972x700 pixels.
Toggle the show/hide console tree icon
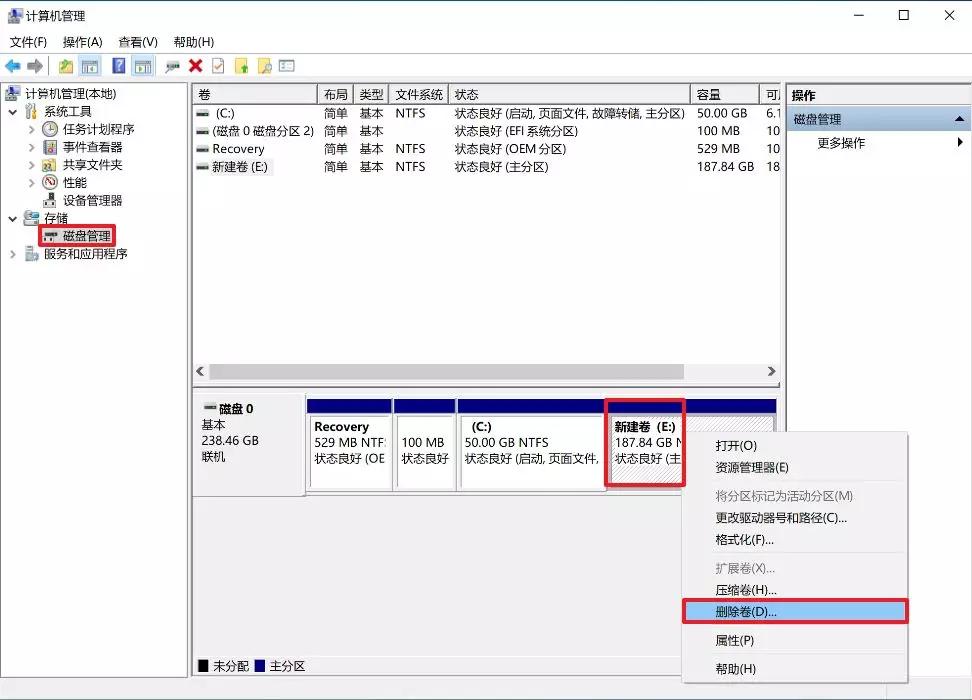click(x=88, y=65)
